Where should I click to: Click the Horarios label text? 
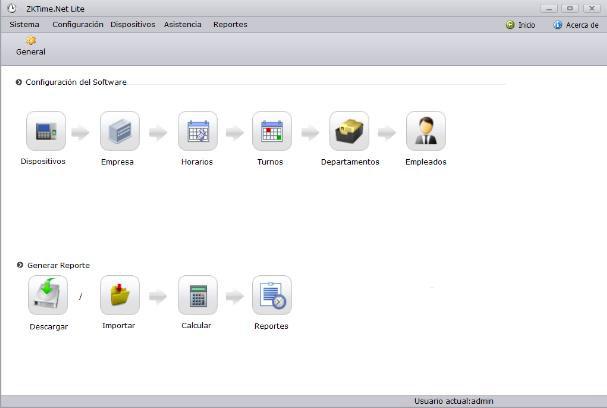point(197,162)
